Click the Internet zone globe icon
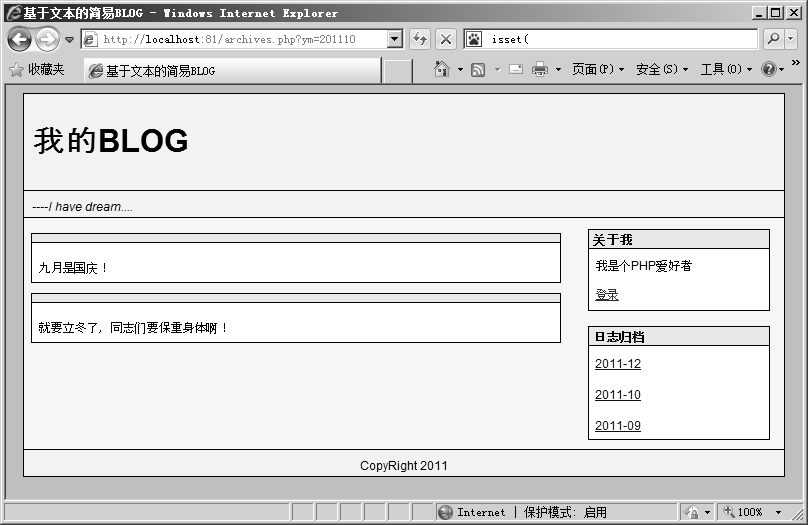 pos(445,512)
